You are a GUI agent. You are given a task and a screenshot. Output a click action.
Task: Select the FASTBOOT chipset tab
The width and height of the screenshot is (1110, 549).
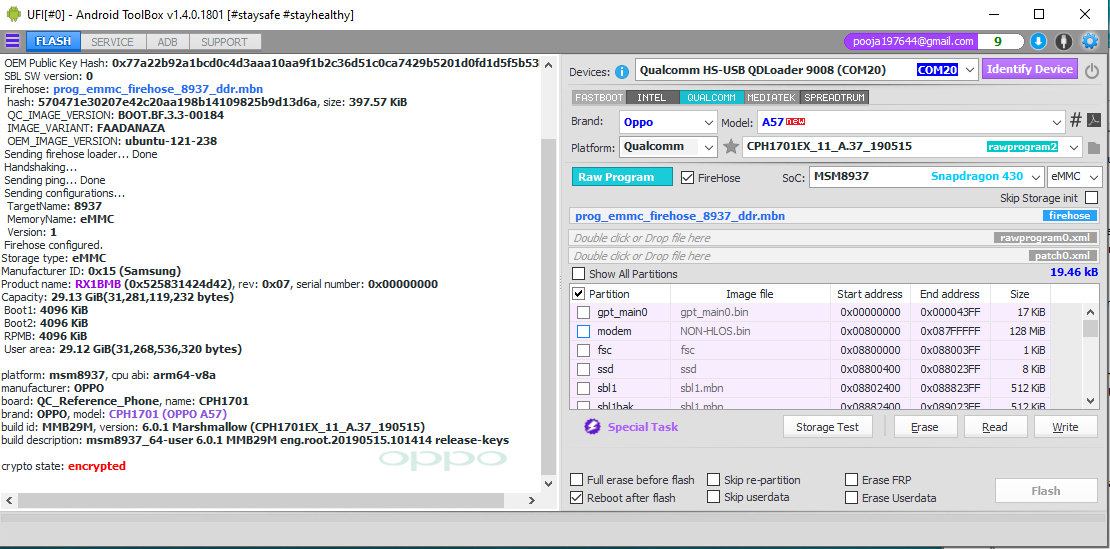(597, 98)
